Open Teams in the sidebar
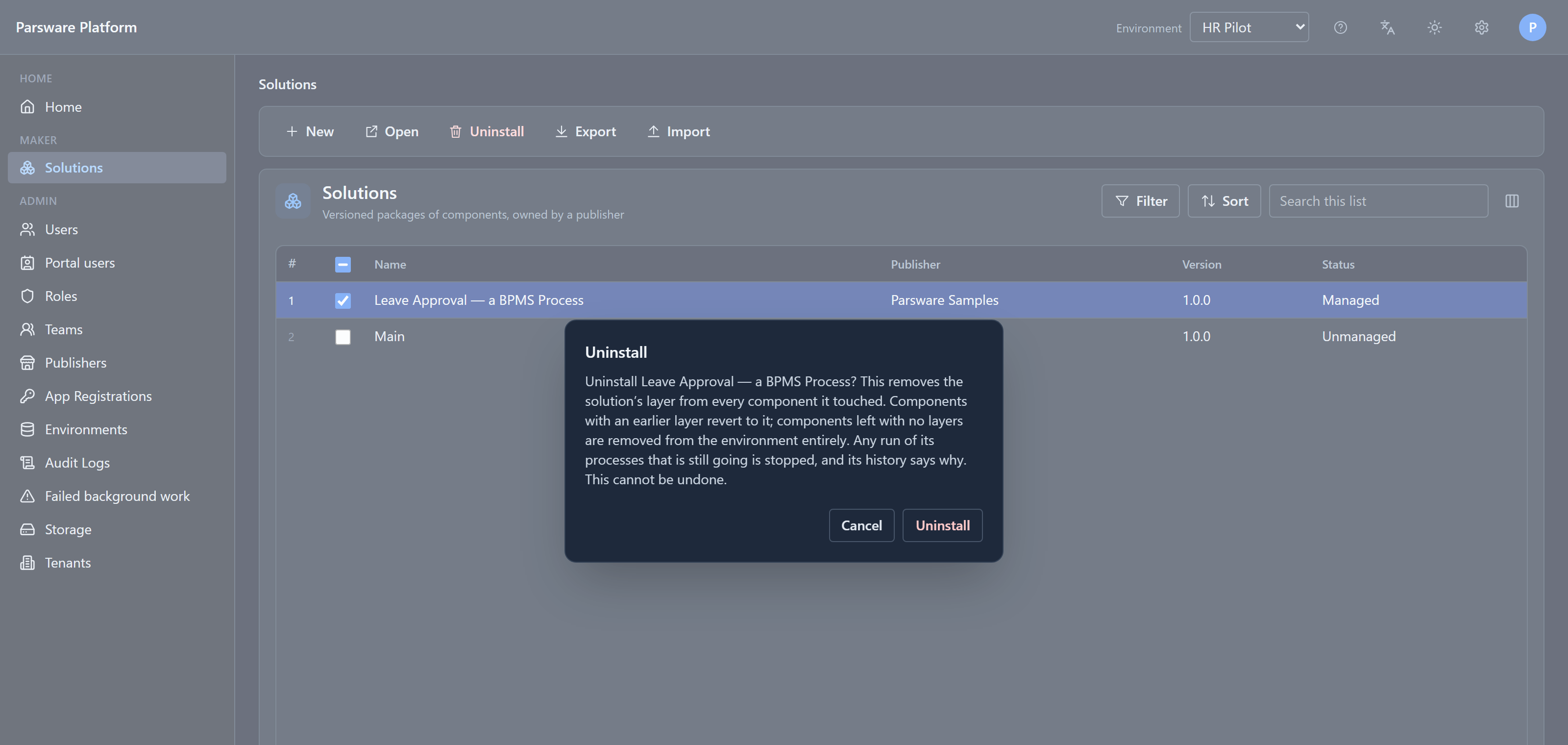This screenshot has height=745, width=1568. click(117, 329)
